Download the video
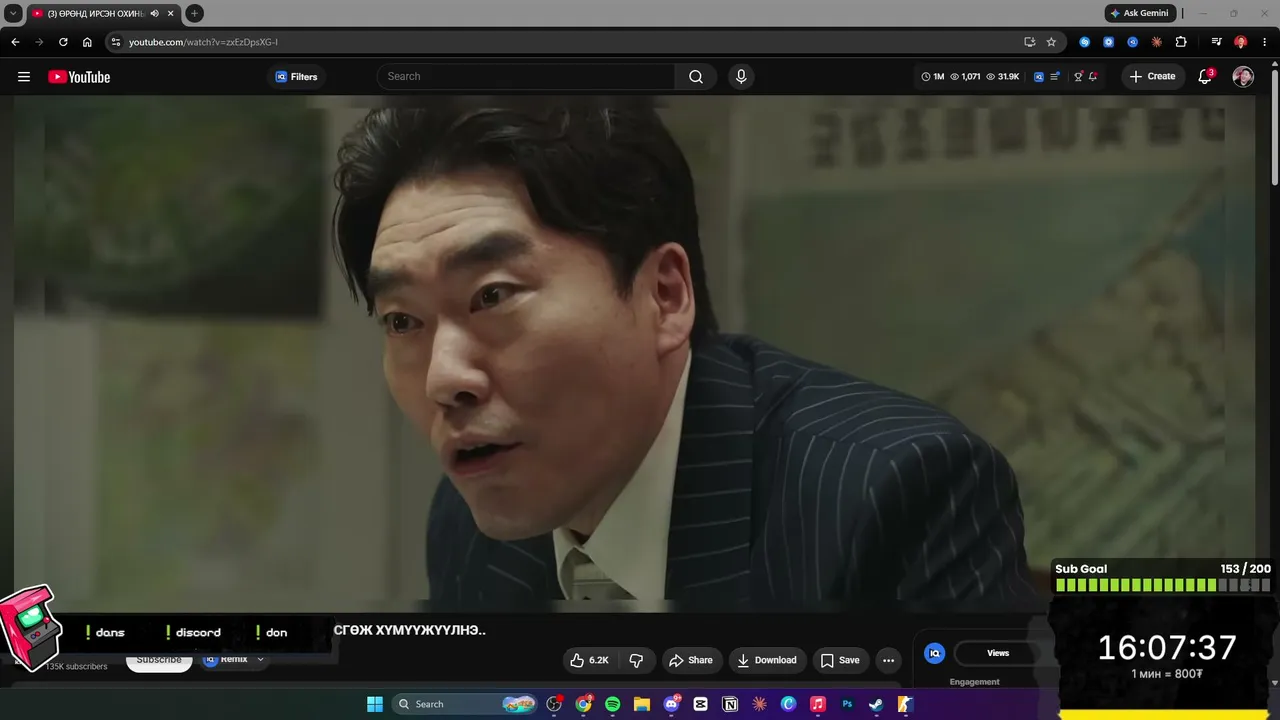This screenshot has height=720, width=1280. coord(767,660)
